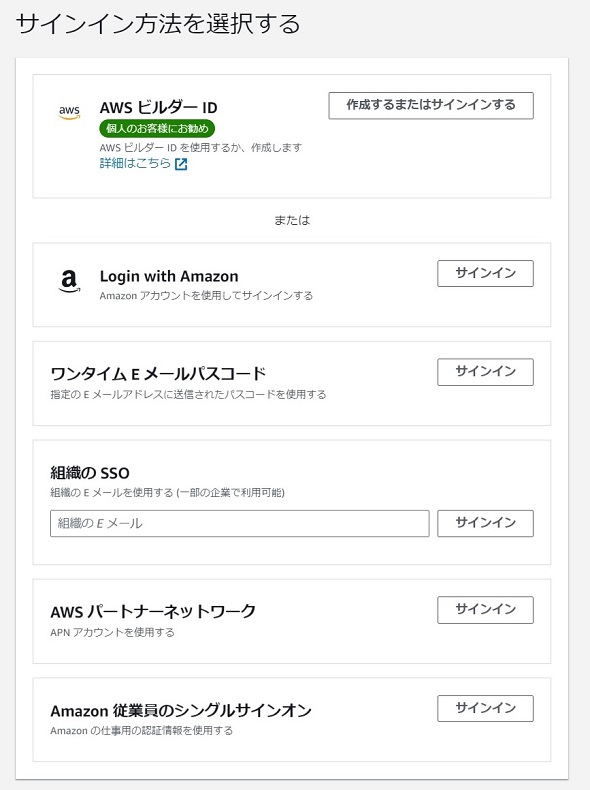Click the AWS パートナーネットワーク heading
This screenshot has width=590, height=790.
[x=153, y=612]
